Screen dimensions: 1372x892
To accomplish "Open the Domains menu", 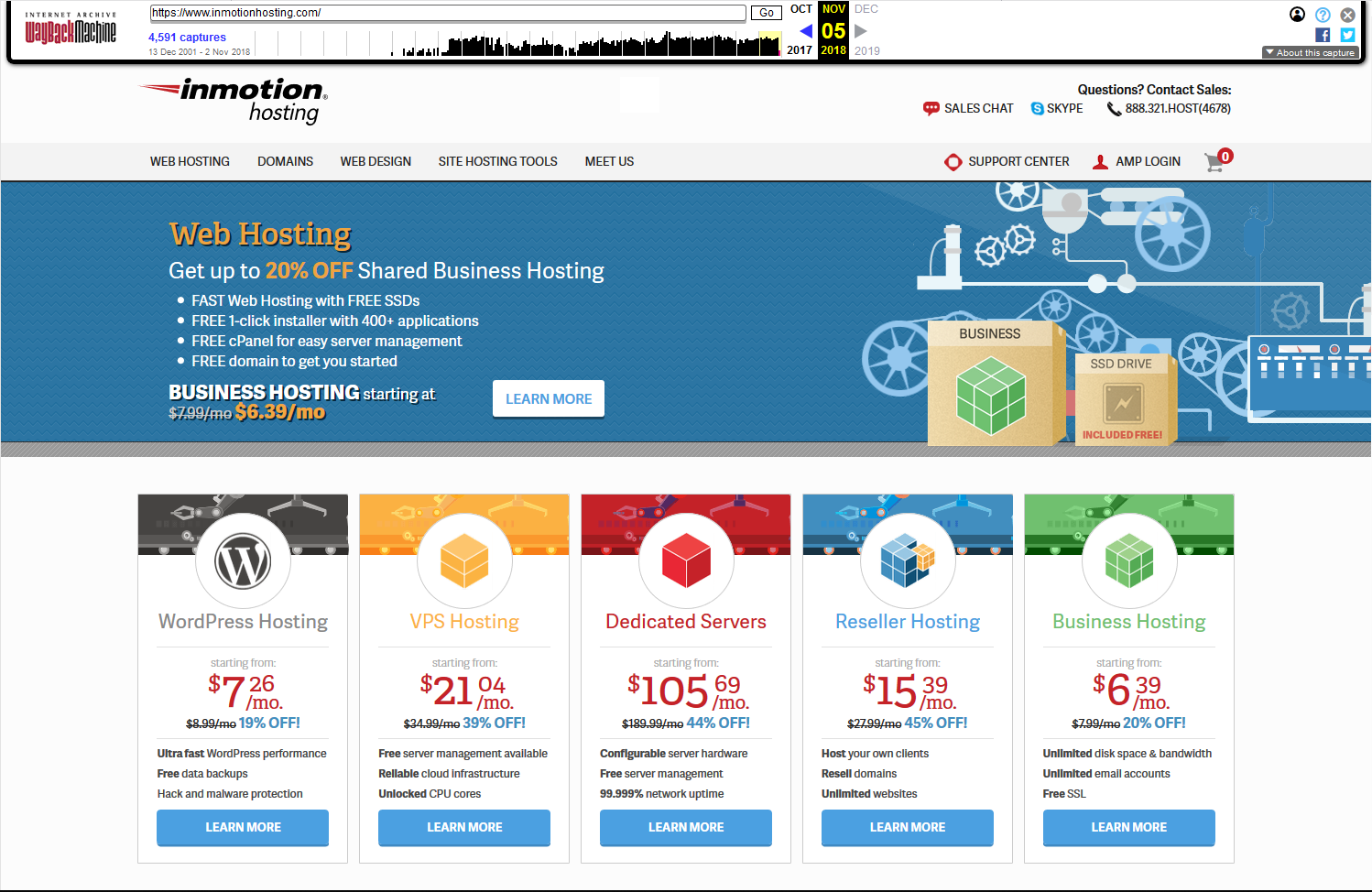I will pyautogui.click(x=285, y=161).
